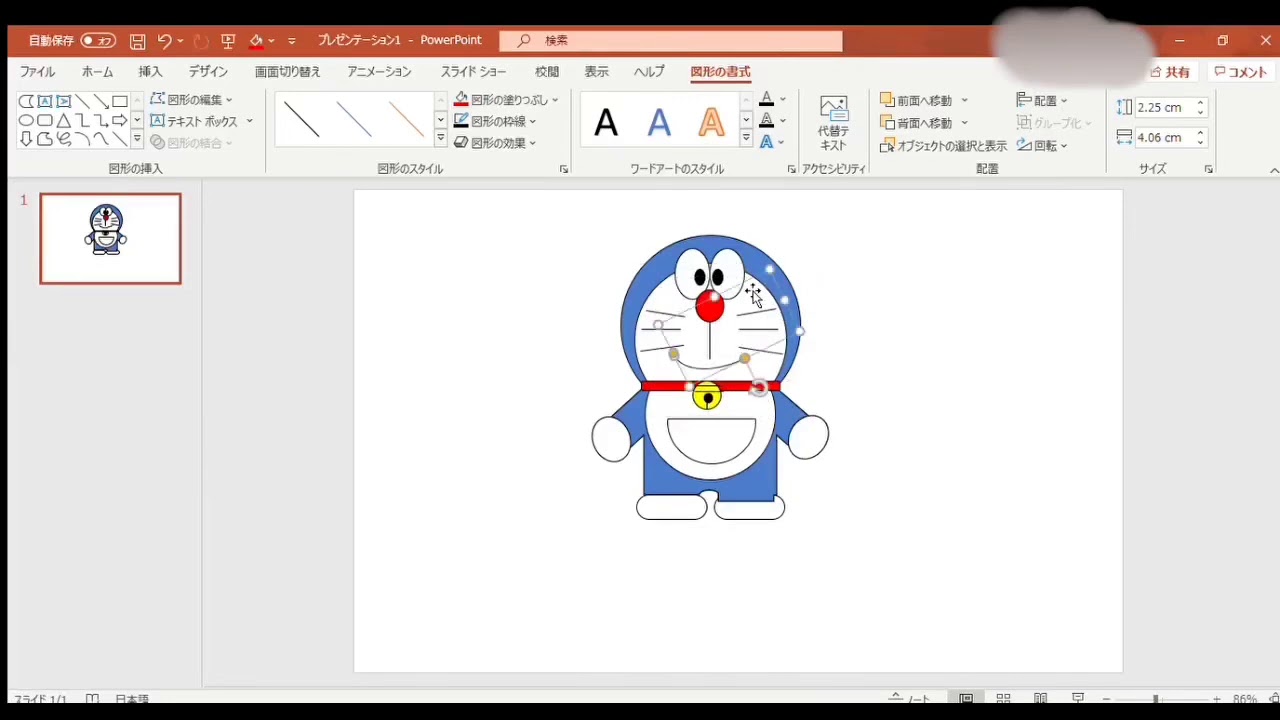Click 前面へ移動 bring forward button
The image size is (1280, 720).
pos(917,100)
